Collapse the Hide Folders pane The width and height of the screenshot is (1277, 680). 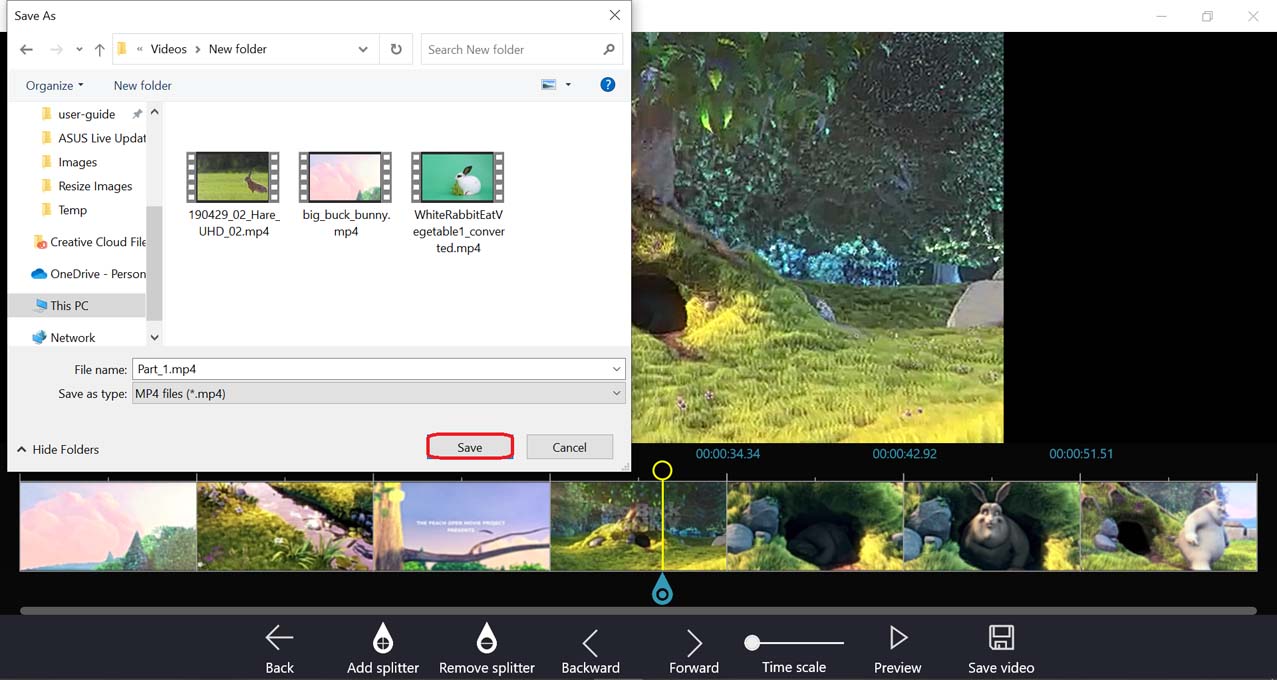pos(58,450)
